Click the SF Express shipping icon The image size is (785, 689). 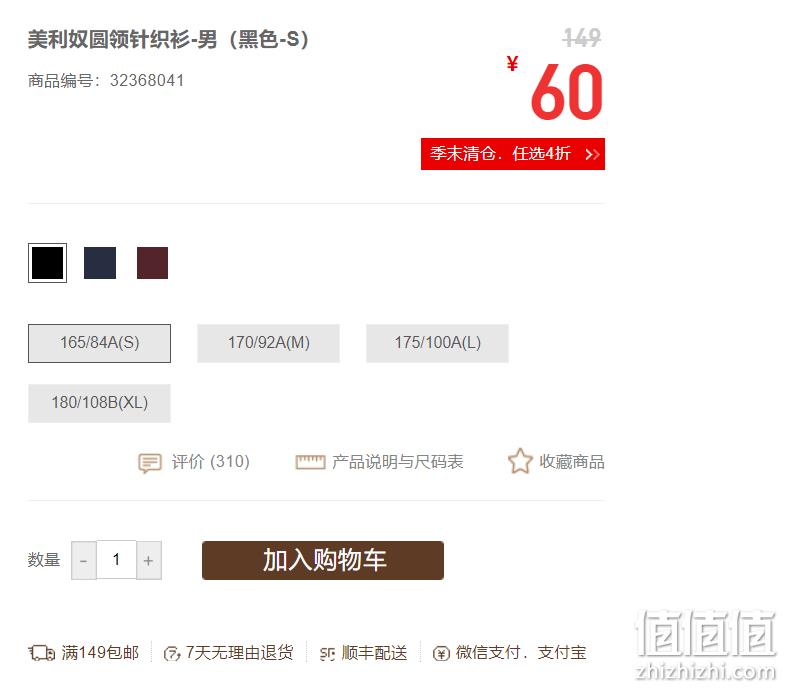(327, 653)
